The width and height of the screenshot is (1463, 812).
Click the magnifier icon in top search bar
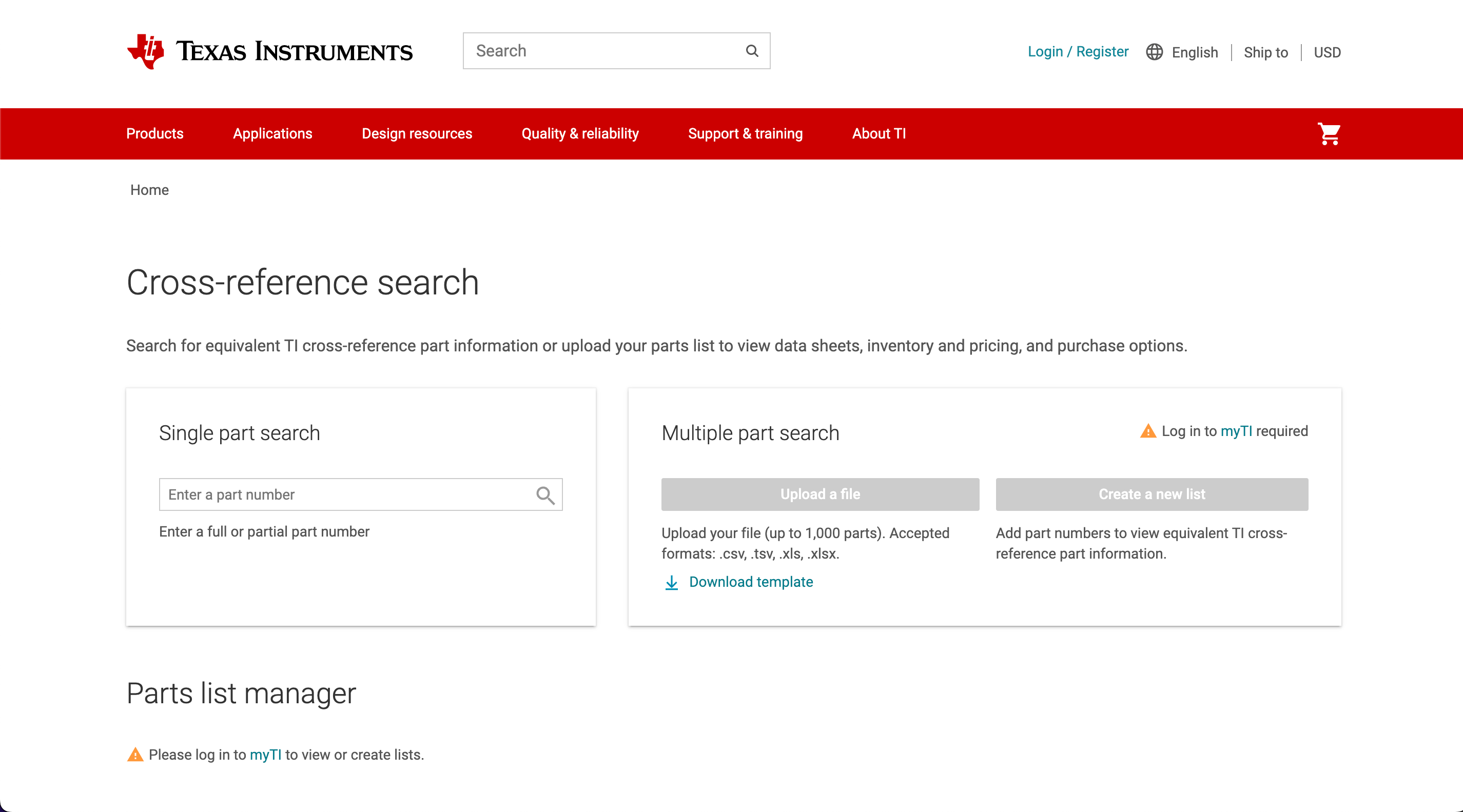point(752,51)
